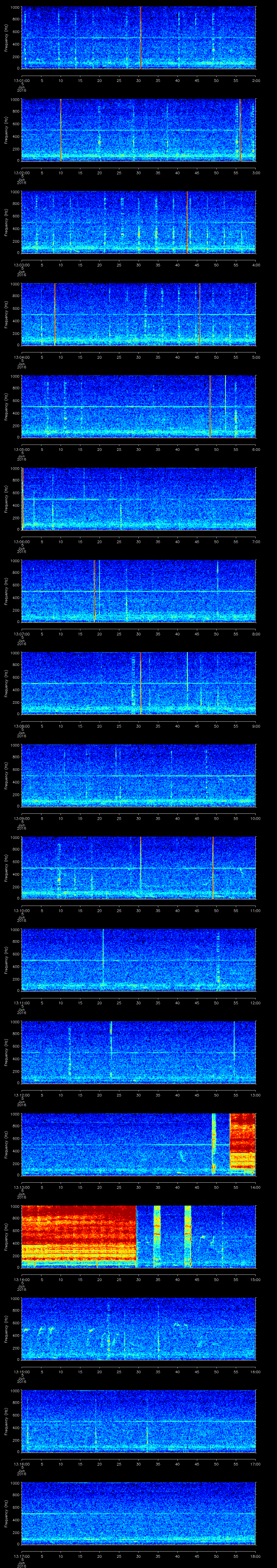277x1568 pixels.
Task: Click the red vertical line in the 13:03:00 panel
Action: pos(187,222)
